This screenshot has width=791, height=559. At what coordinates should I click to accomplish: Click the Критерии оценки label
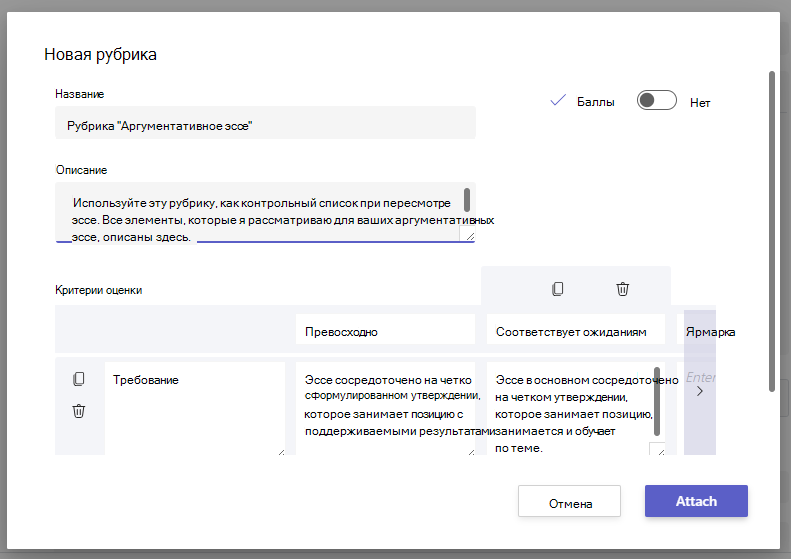pos(98,290)
